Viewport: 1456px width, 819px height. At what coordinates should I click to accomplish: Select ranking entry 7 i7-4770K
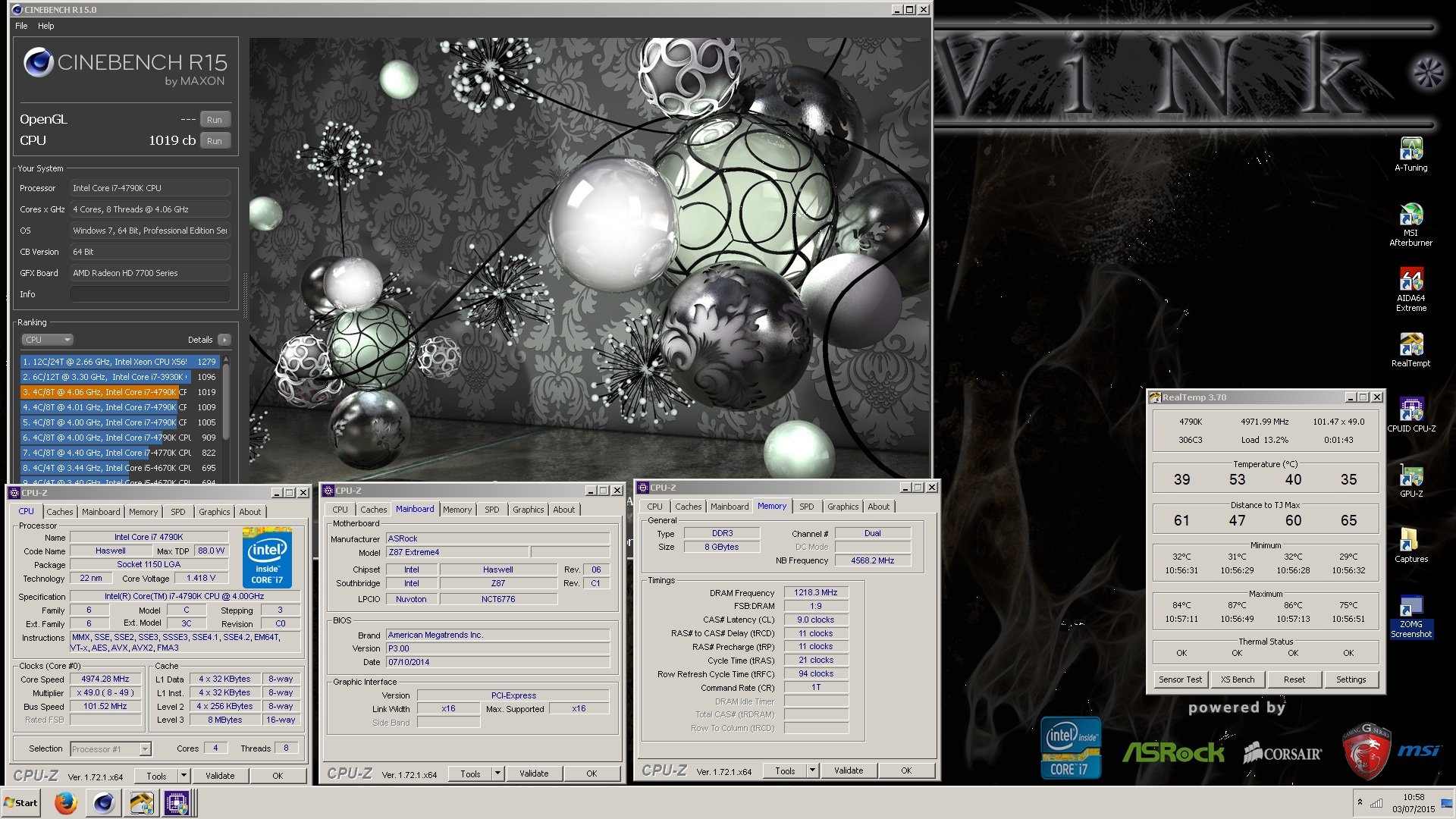pyautogui.click(x=120, y=453)
